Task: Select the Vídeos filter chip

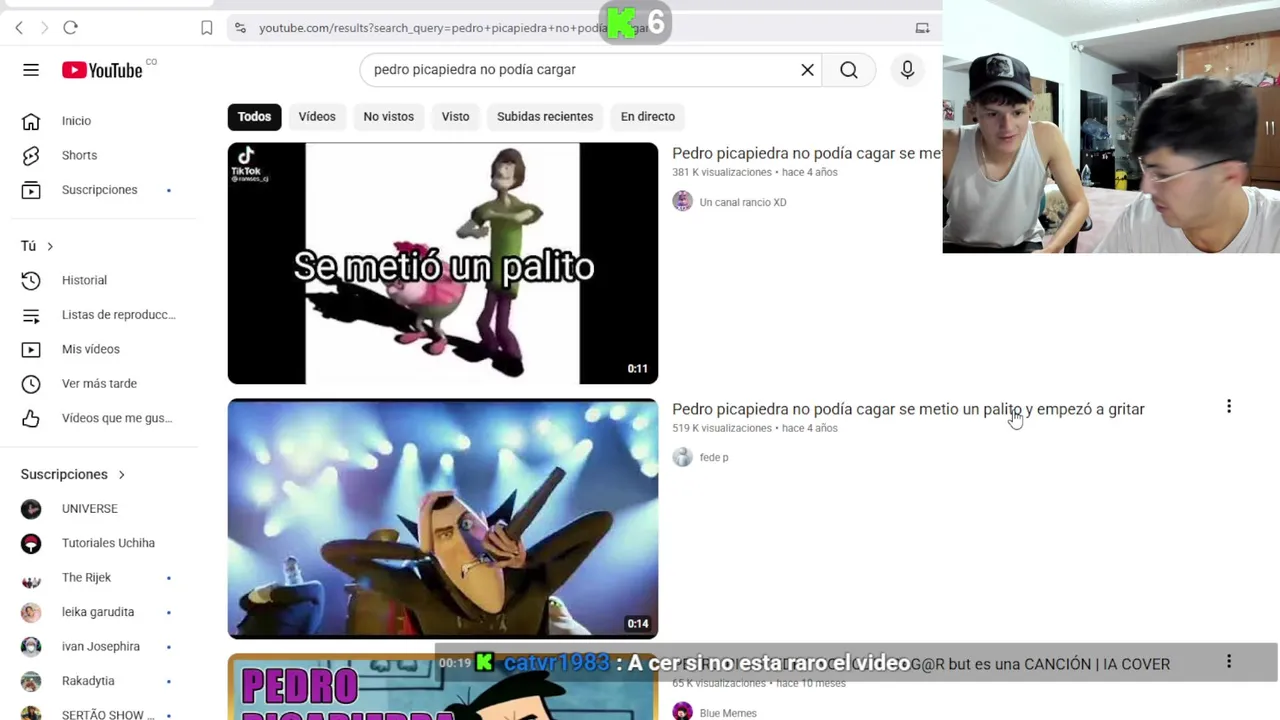Action: (317, 117)
